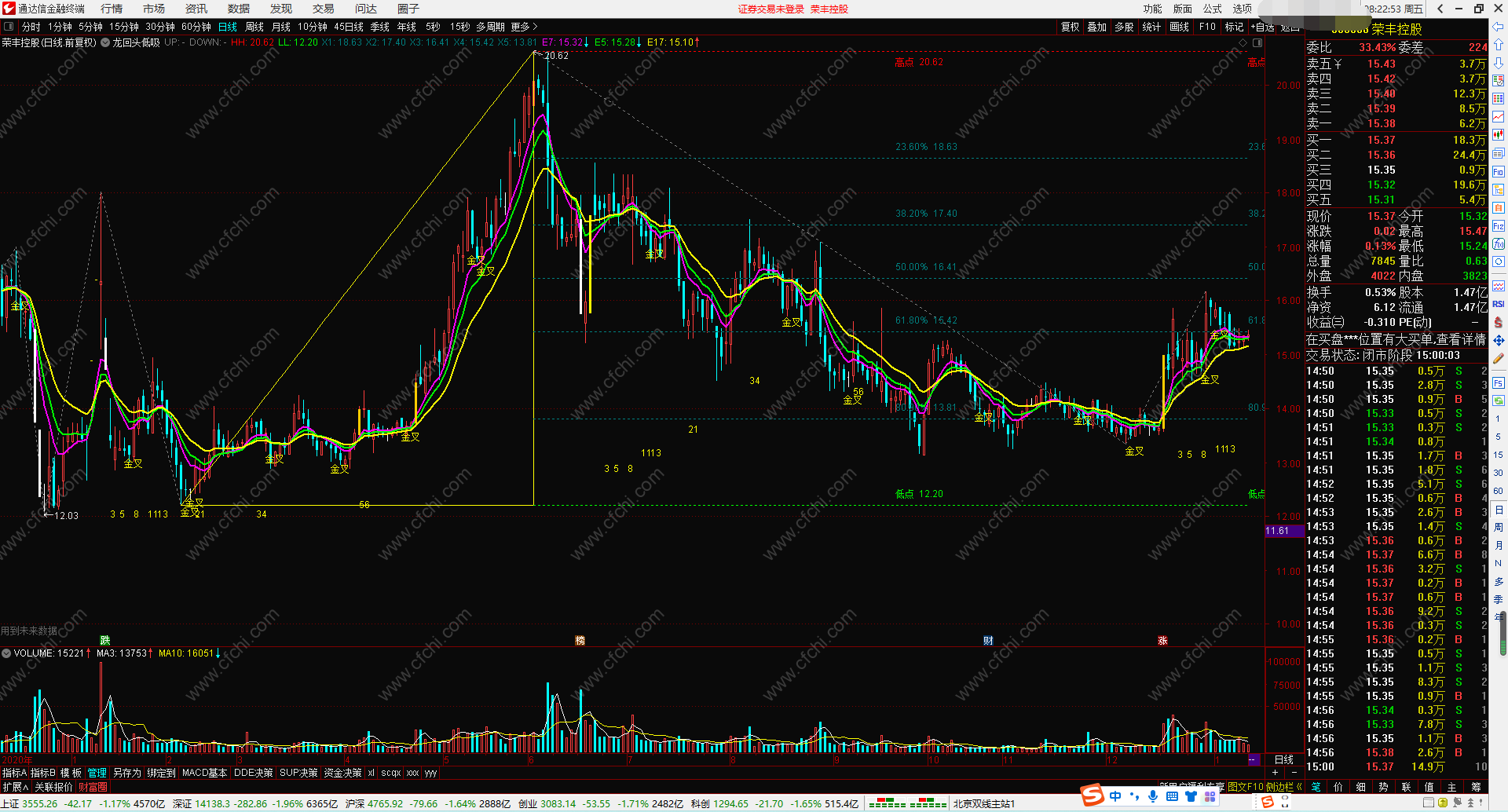Screen dimensions: 1508x812
Task: Click the red dollar sign icon in sidebar
Action: tap(1499, 322)
